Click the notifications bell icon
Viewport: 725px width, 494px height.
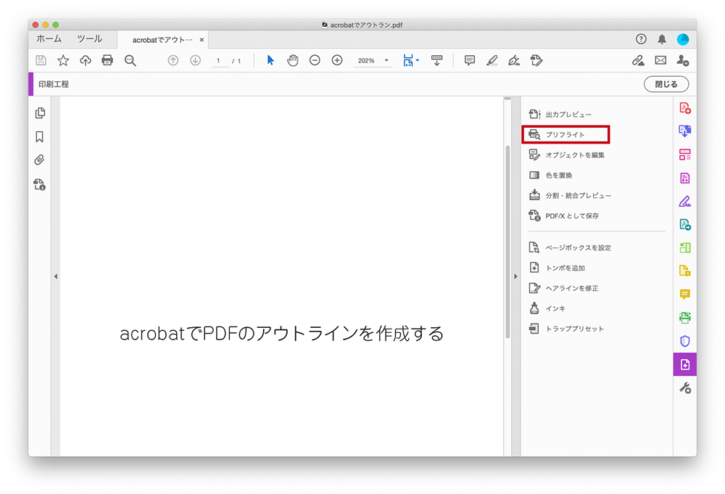(x=662, y=39)
